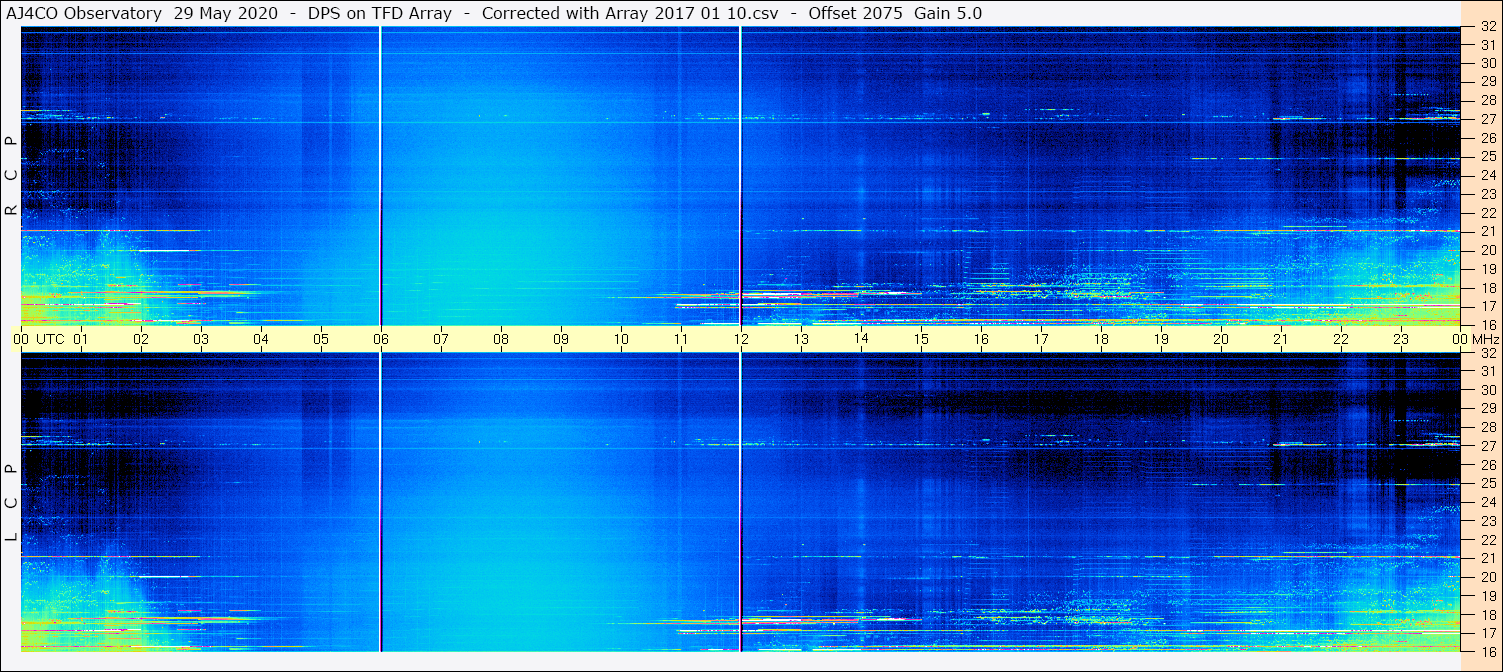Click the title text "AJ4CO Observatory"
This screenshot has width=1503, height=672.
point(85,13)
